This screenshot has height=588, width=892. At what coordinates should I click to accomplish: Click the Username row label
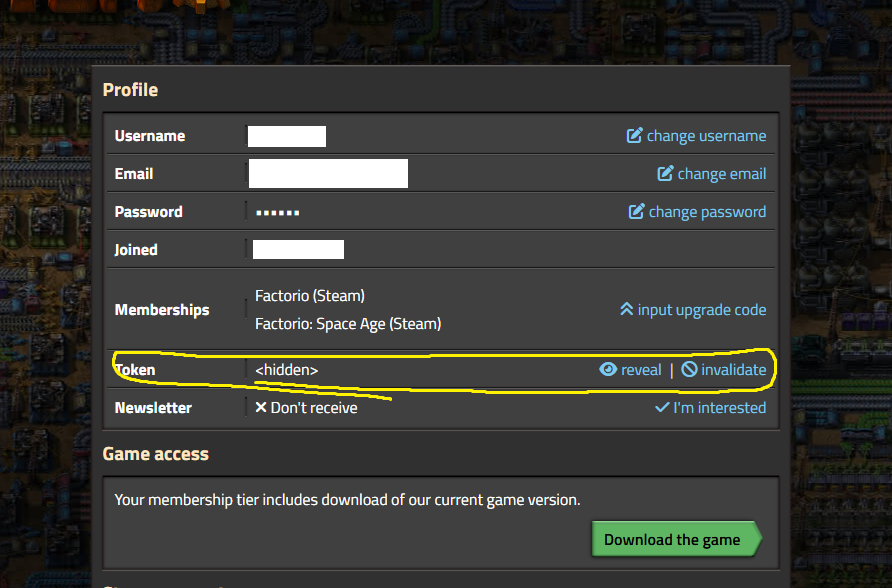(150, 136)
